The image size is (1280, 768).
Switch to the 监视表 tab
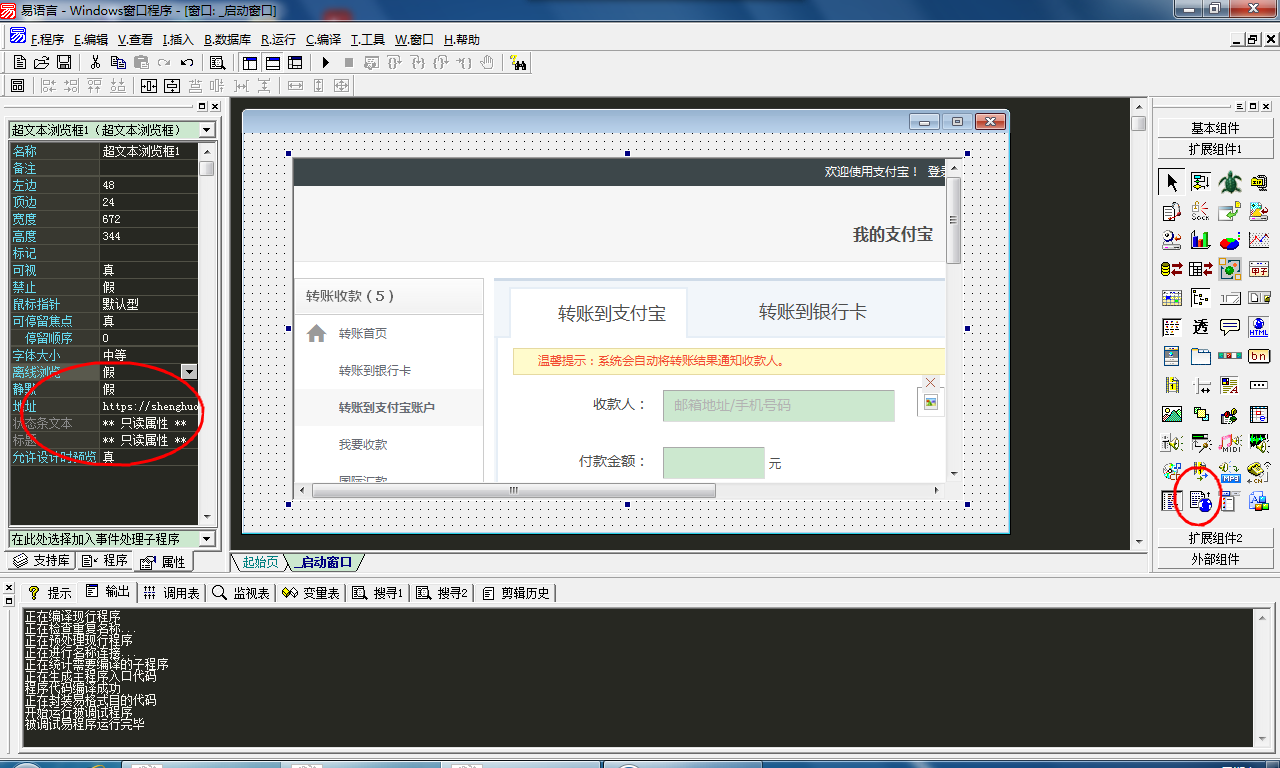tap(240, 593)
